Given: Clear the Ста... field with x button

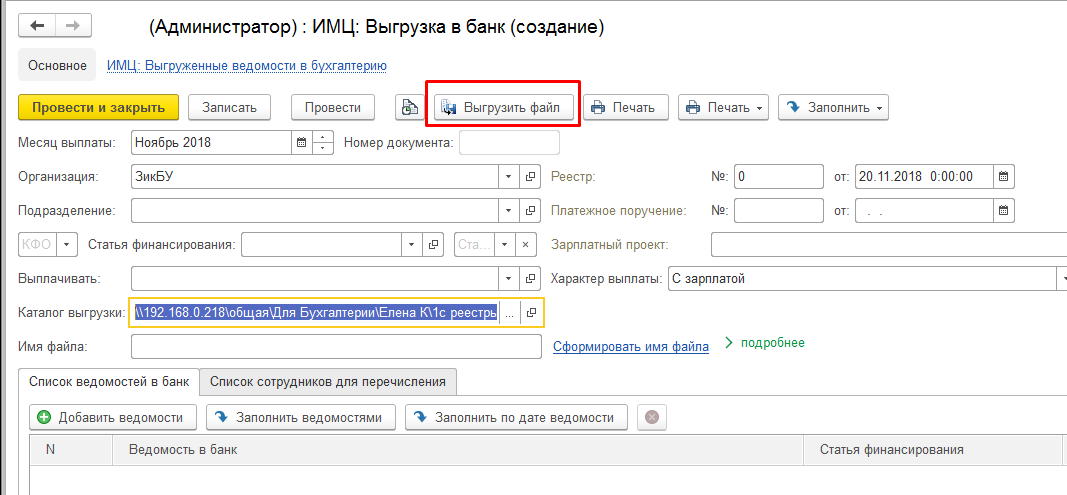Looking at the screenshot, I should pos(525,244).
